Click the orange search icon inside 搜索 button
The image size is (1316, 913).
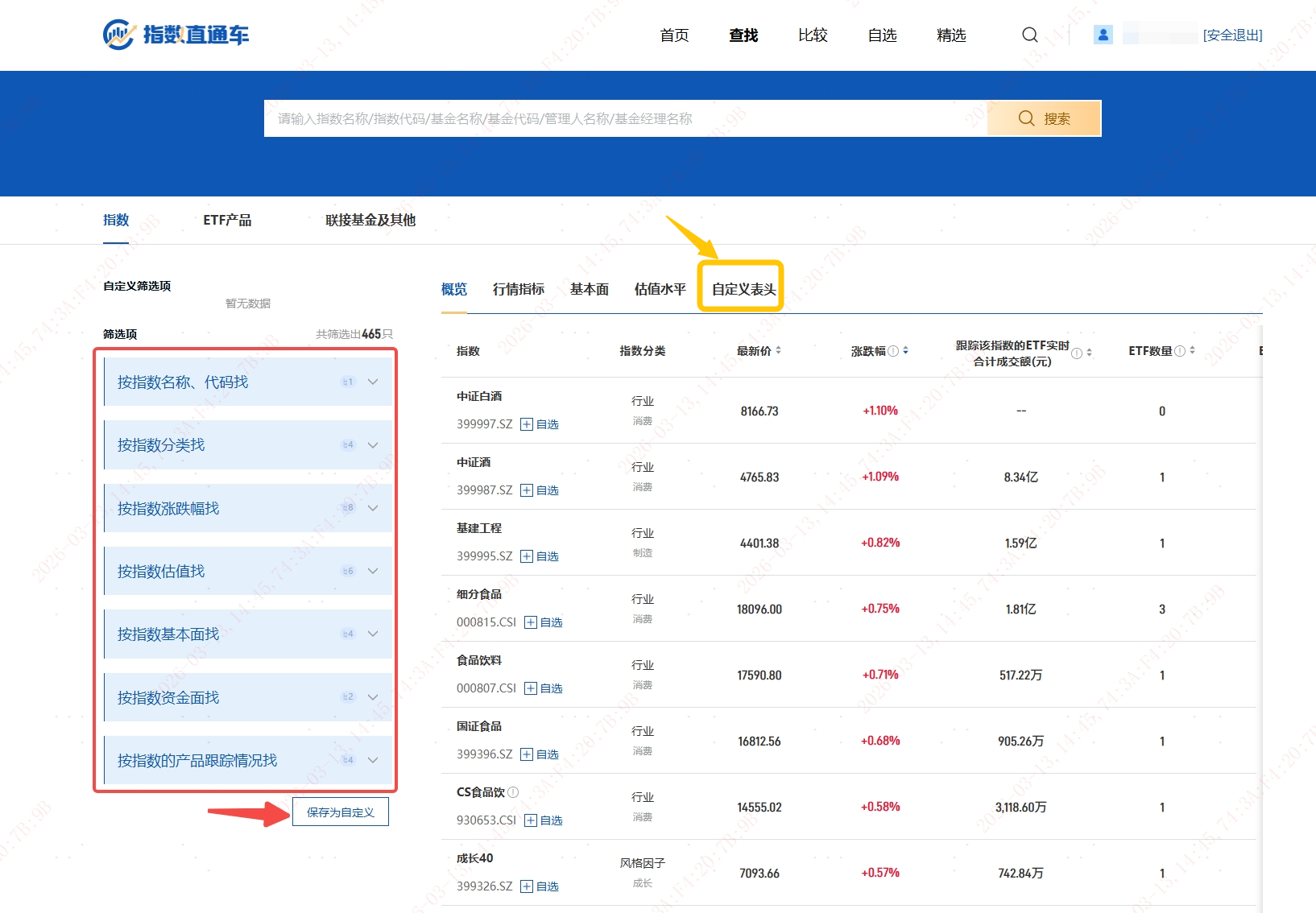pyautogui.click(x=1026, y=118)
